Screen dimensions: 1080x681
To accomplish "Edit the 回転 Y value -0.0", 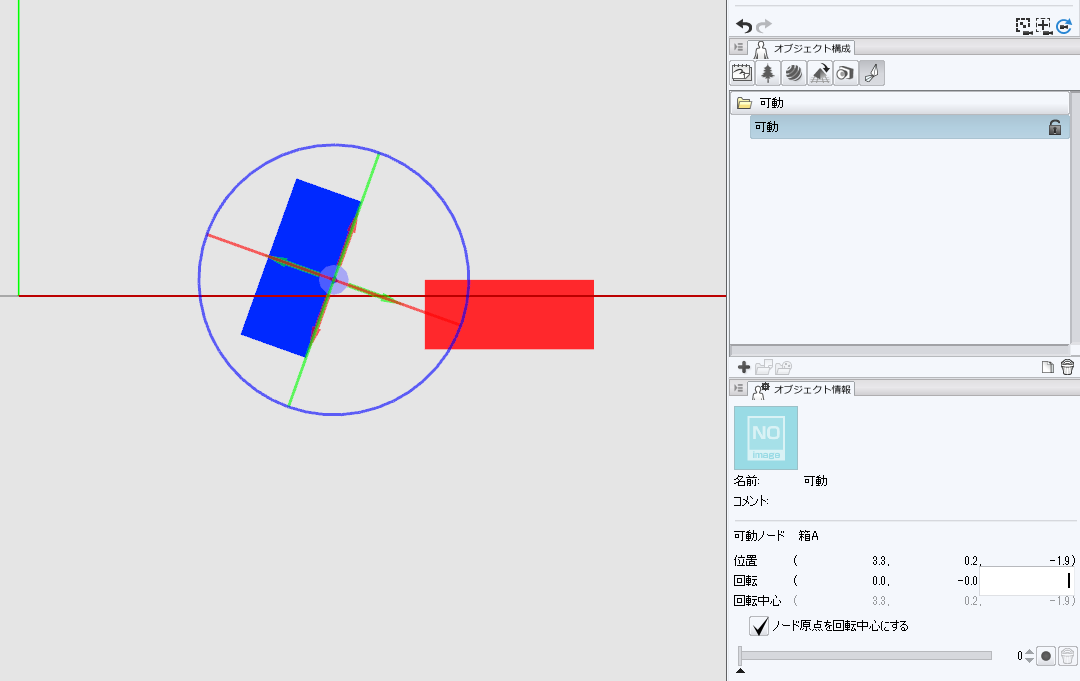I will click(968, 580).
